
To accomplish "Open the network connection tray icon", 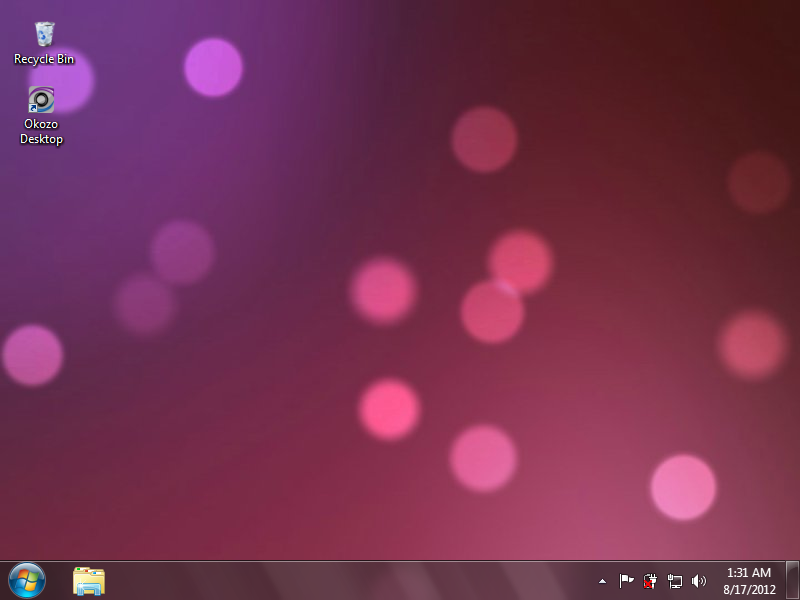I will point(674,581).
